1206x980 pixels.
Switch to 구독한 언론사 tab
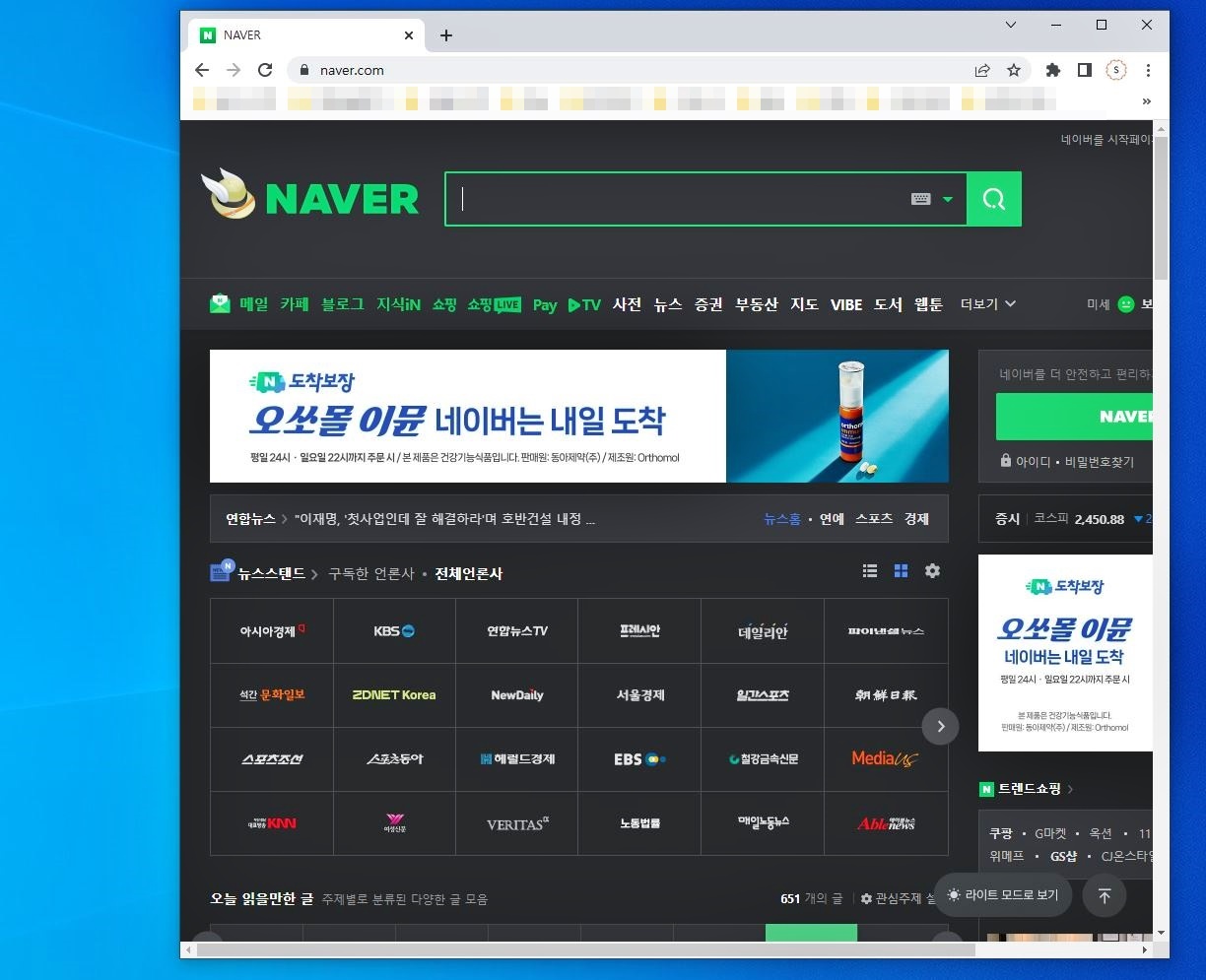pos(371,573)
